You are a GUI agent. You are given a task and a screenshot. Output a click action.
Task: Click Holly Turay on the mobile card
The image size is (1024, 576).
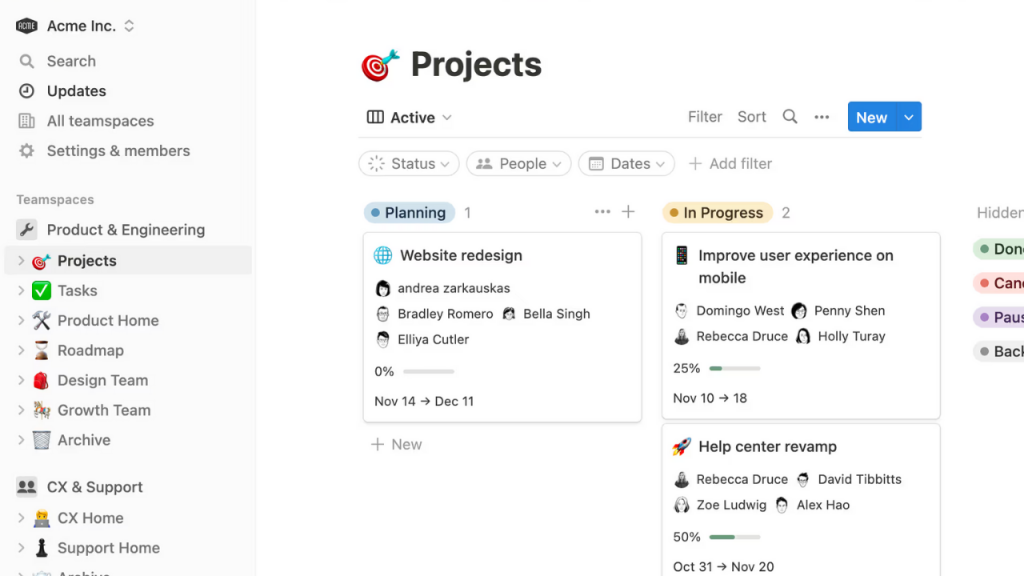click(x=852, y=336)
